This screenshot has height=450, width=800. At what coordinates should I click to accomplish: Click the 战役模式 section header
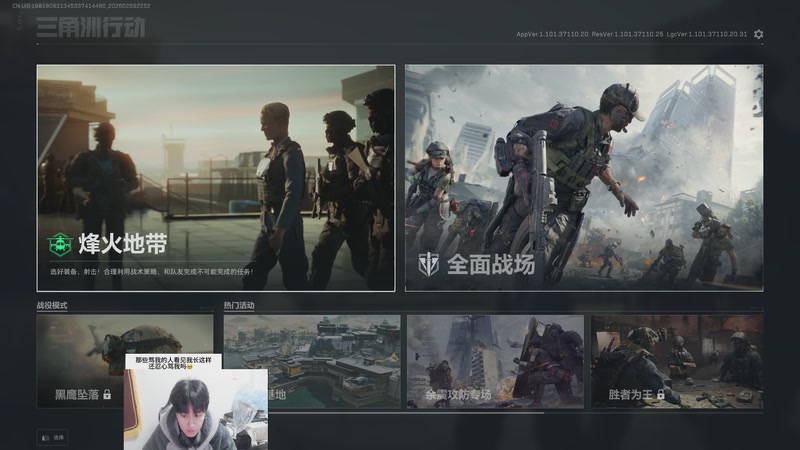[x=52, y=305]
